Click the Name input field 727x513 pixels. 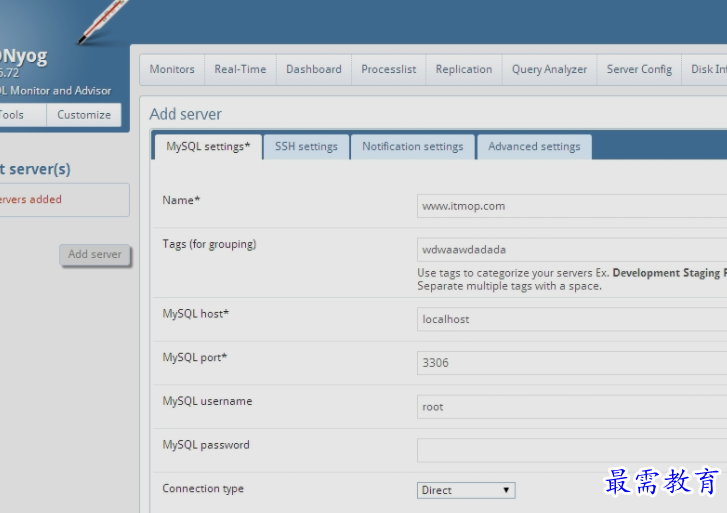[x=572, y=206]
